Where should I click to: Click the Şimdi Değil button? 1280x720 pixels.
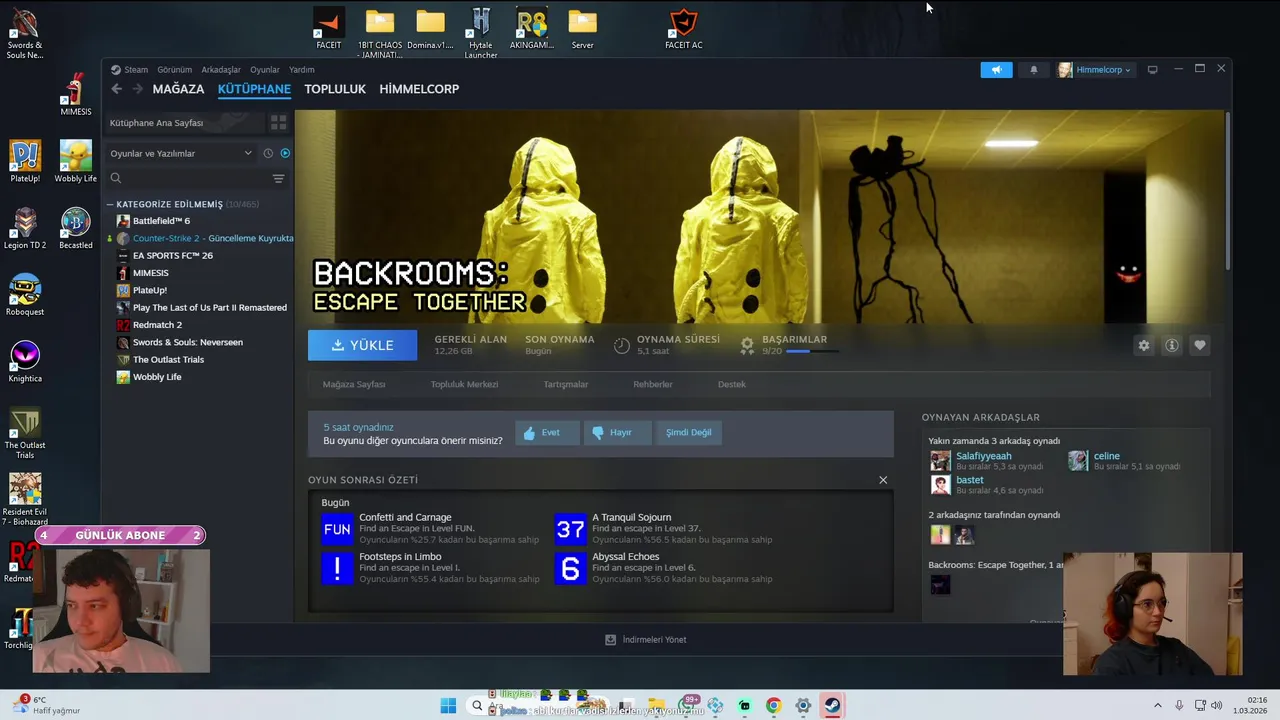click(688, 433)
